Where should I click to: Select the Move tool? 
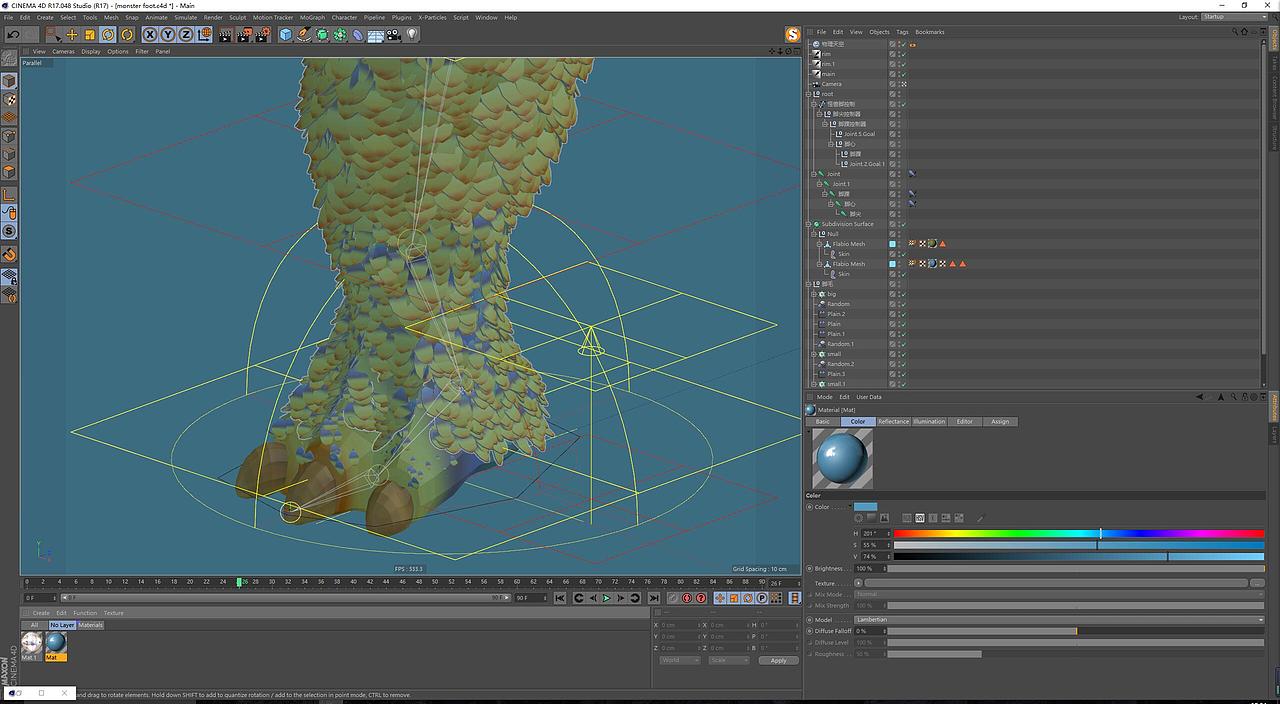(x=72, y=35)
